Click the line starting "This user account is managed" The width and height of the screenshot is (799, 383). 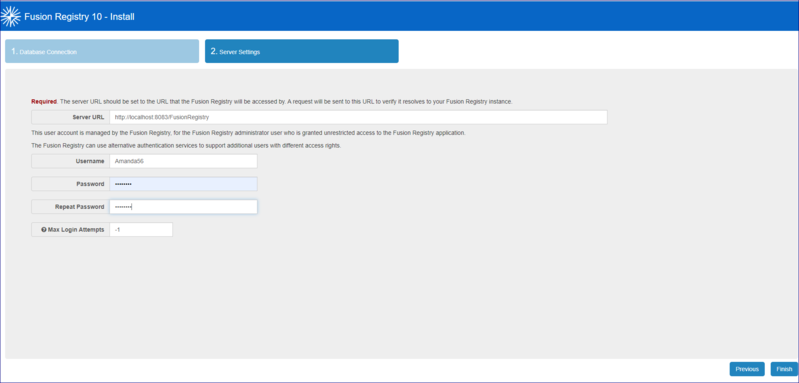tap(248, 133)
